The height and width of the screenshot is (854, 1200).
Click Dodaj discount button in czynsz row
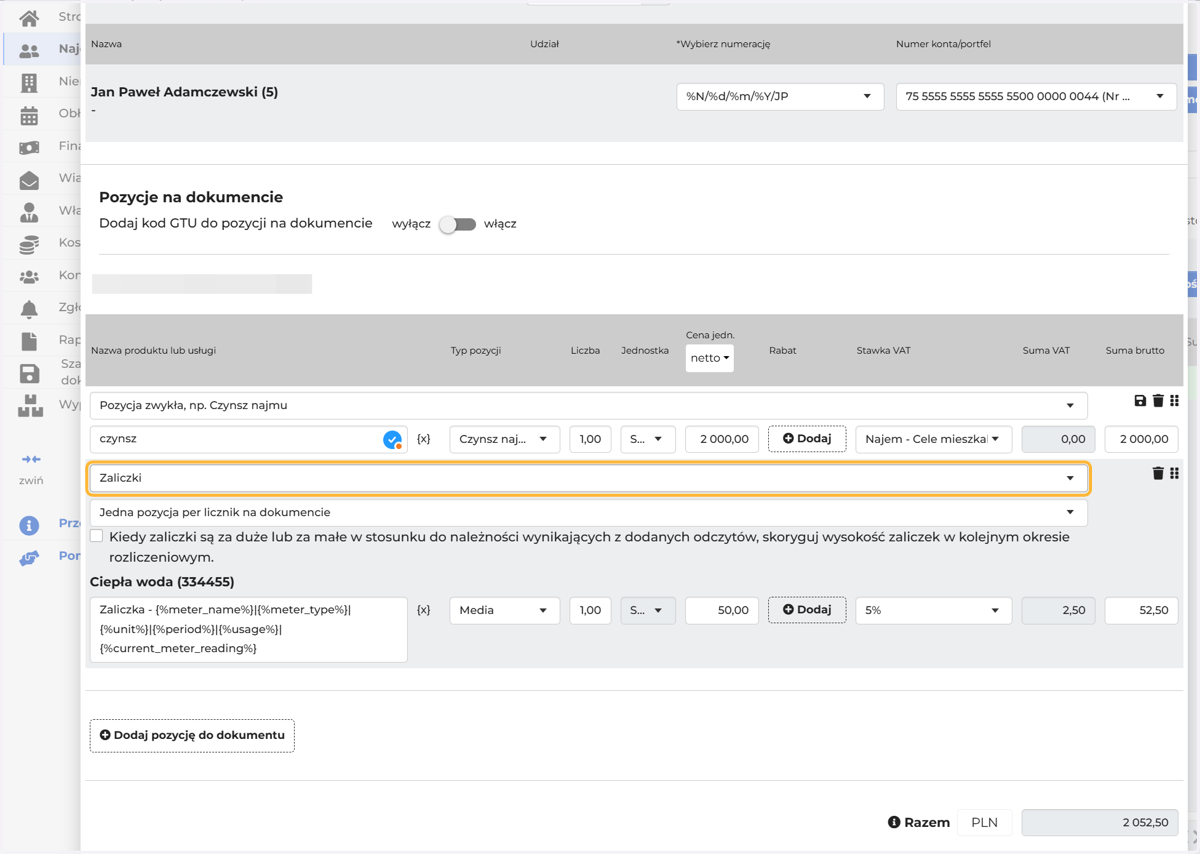click(x=807, y=439)
